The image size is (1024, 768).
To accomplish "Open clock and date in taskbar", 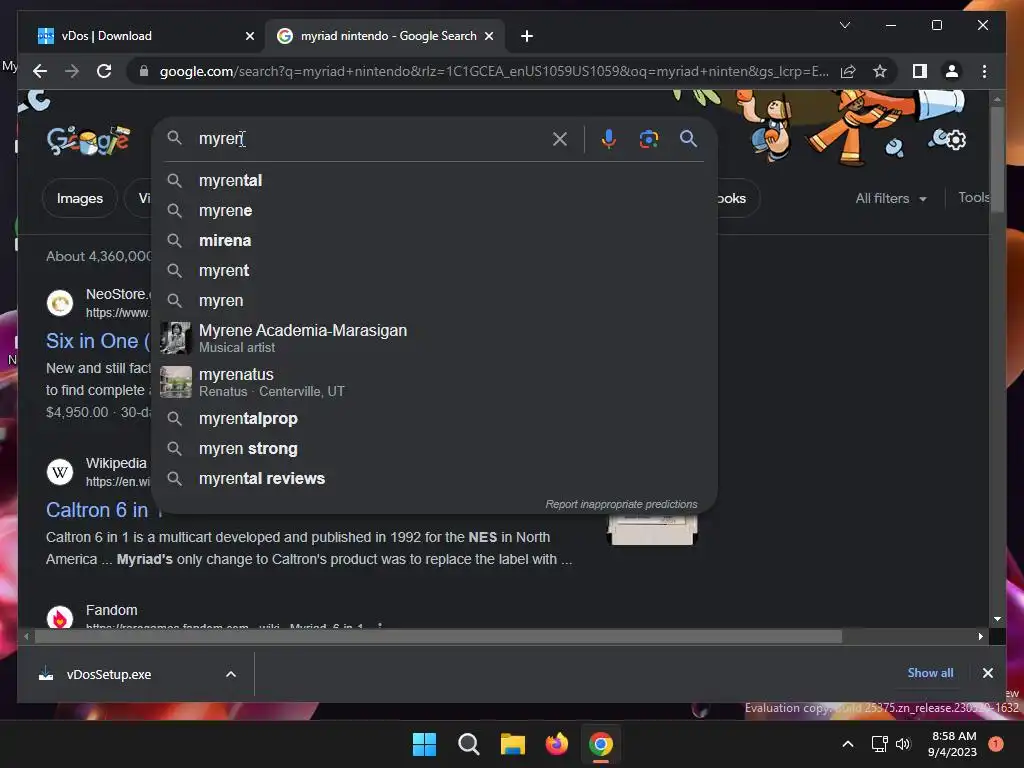I will click(952, 744).
